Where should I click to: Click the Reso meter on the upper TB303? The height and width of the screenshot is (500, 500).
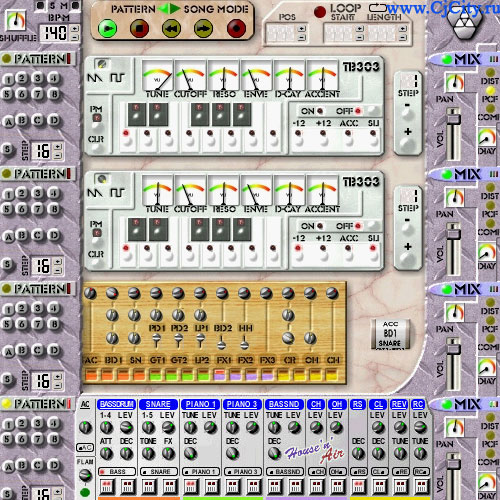tap(224, 75)
